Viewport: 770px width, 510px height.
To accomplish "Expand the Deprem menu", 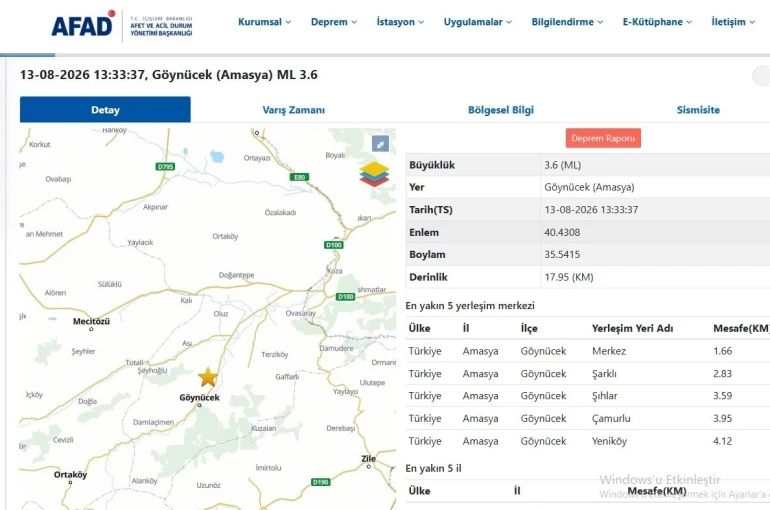I will pos(334,22).
